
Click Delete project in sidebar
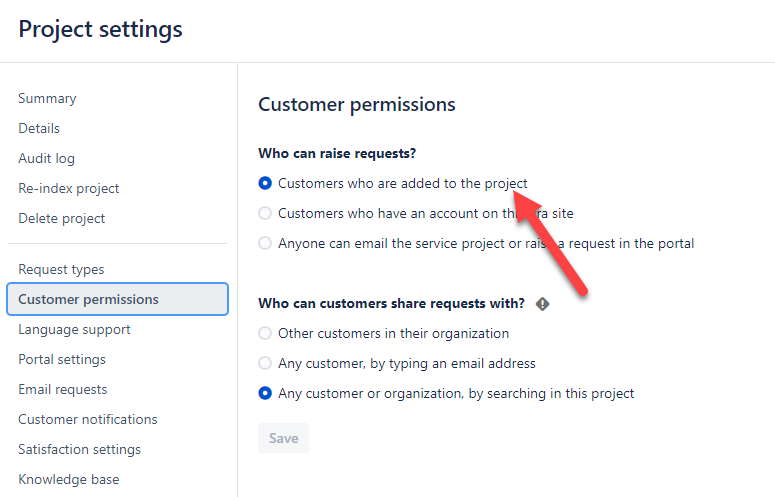(62, 219)
